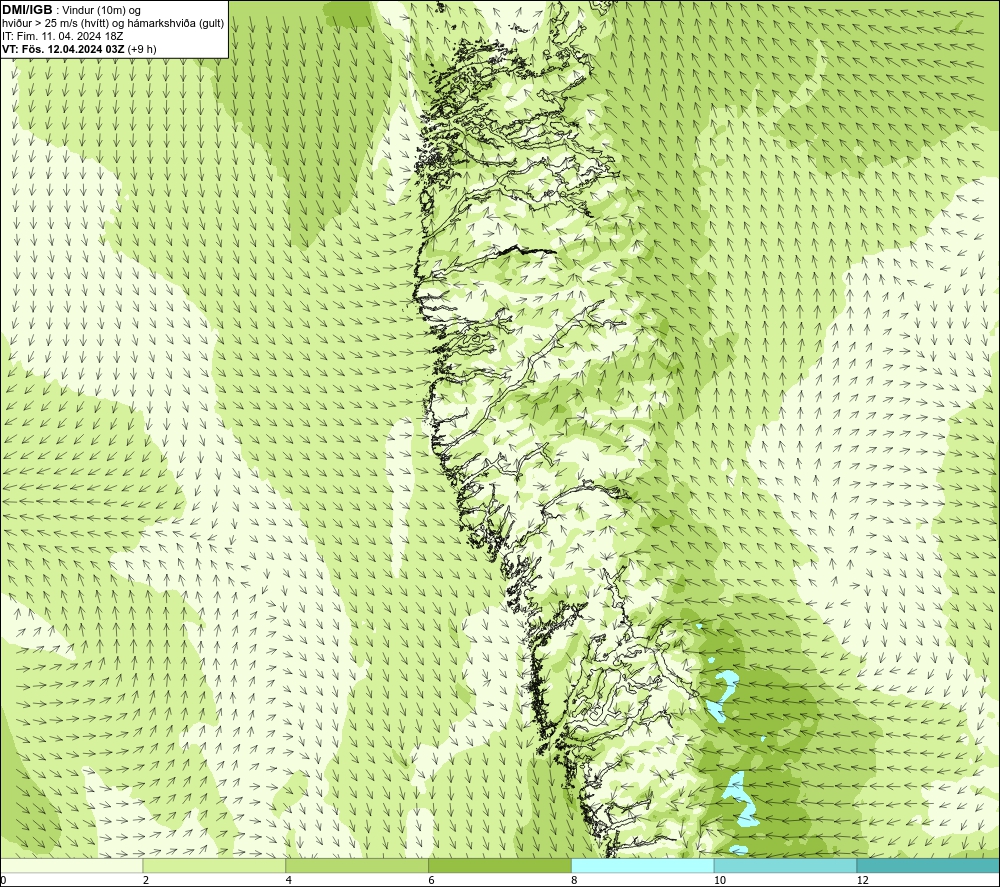Click the scale label '10'

(x=720, y=880)
